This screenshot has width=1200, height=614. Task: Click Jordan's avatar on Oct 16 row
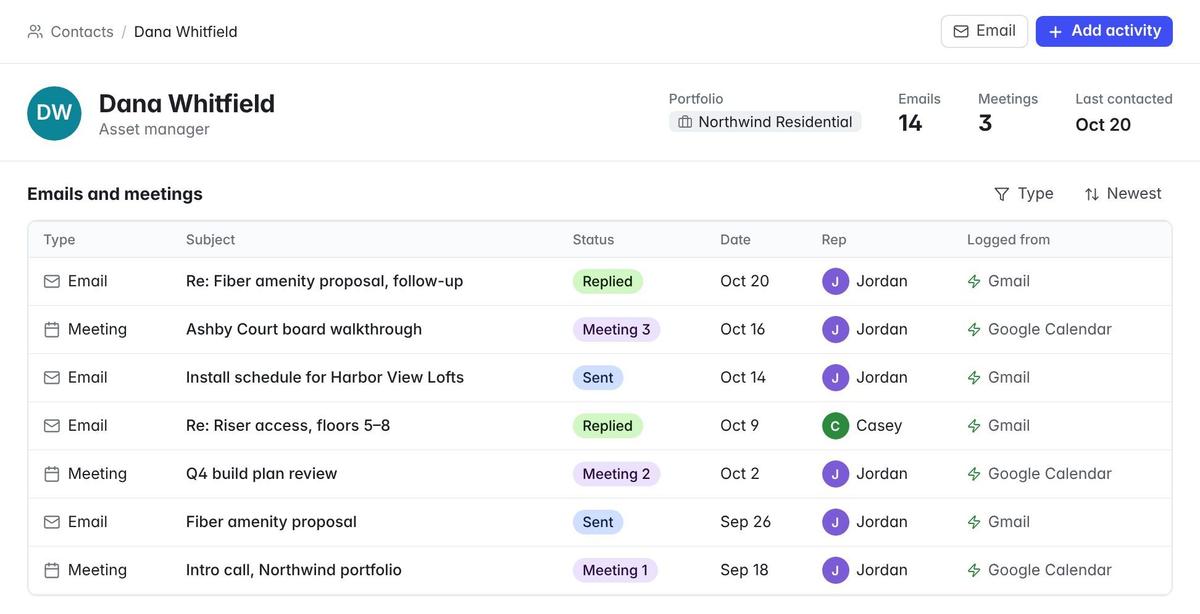point(835,329)
